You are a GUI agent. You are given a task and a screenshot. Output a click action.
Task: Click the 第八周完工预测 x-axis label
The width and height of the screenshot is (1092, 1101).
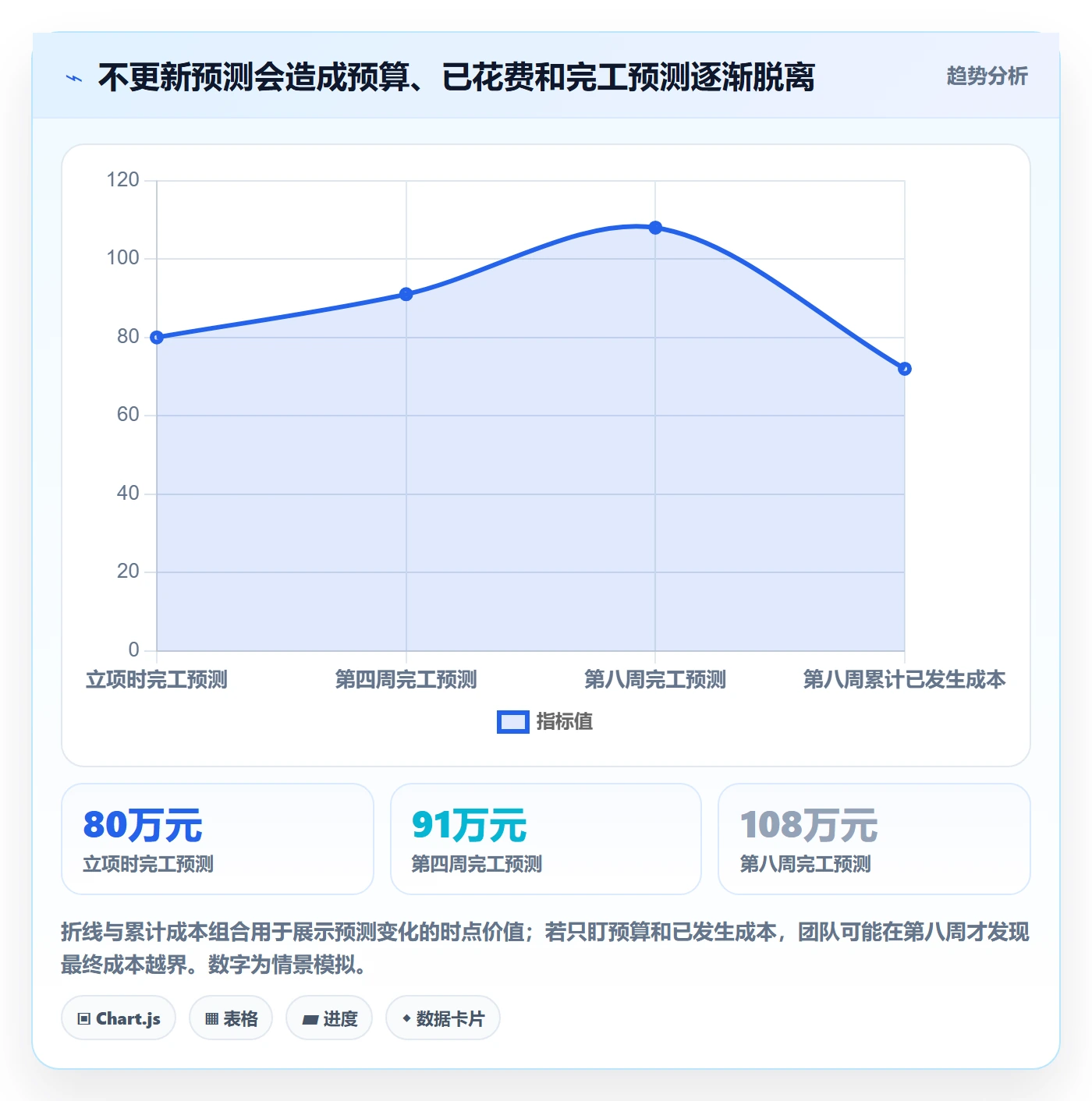(x=655, y=680)
